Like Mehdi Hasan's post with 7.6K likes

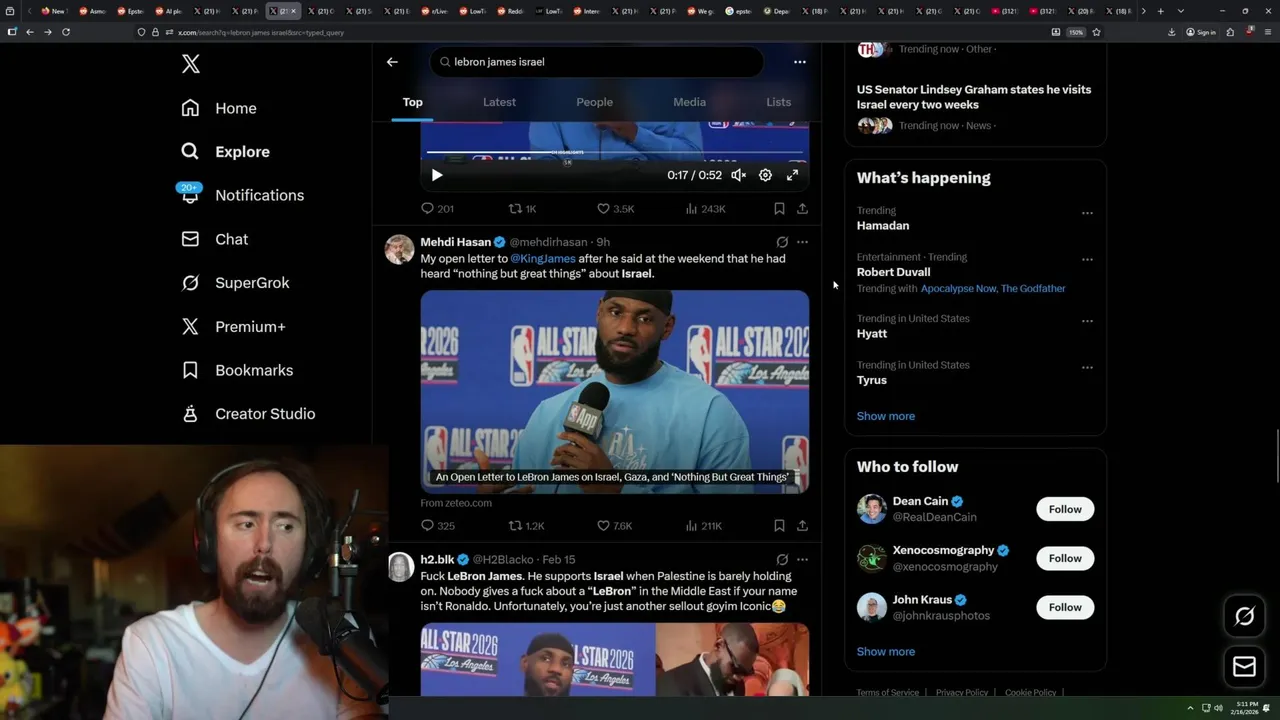[615, 526]
